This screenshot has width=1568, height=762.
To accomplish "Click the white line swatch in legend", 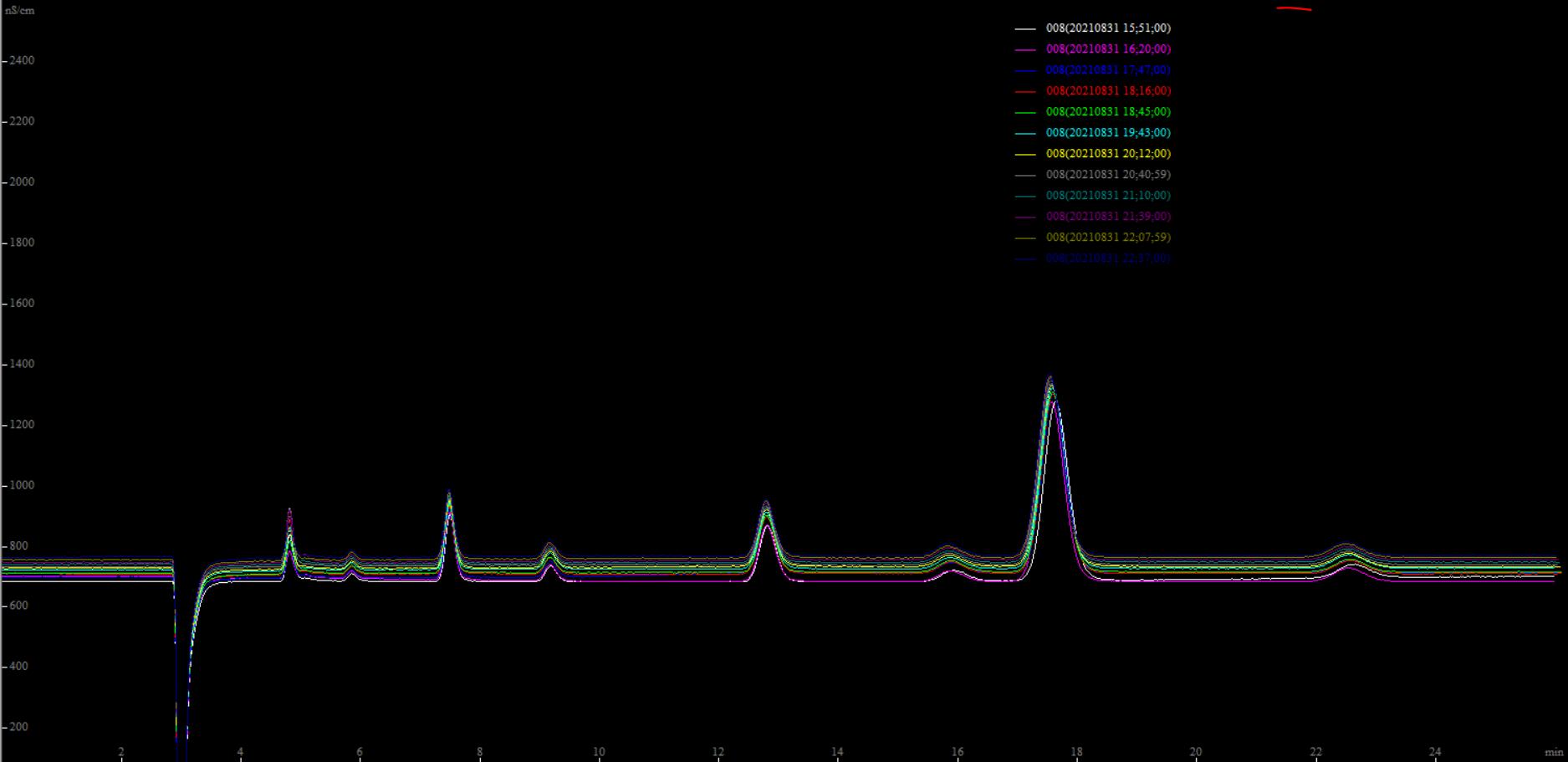I will (1025, 29).
